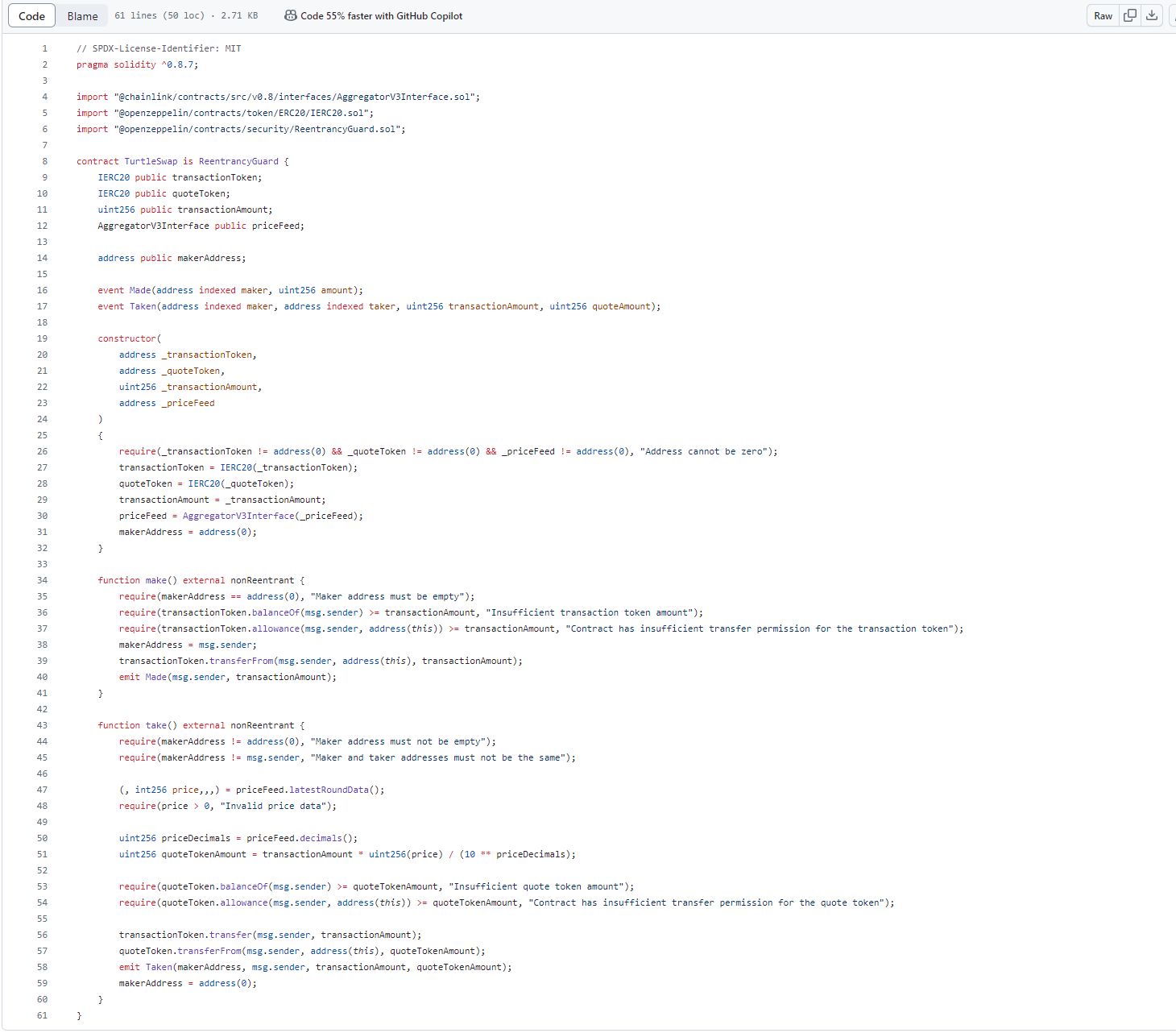Click the 'Maker address must be empty' string
This screenshot has width=1176, height=1033.
[x=387, y=596]
